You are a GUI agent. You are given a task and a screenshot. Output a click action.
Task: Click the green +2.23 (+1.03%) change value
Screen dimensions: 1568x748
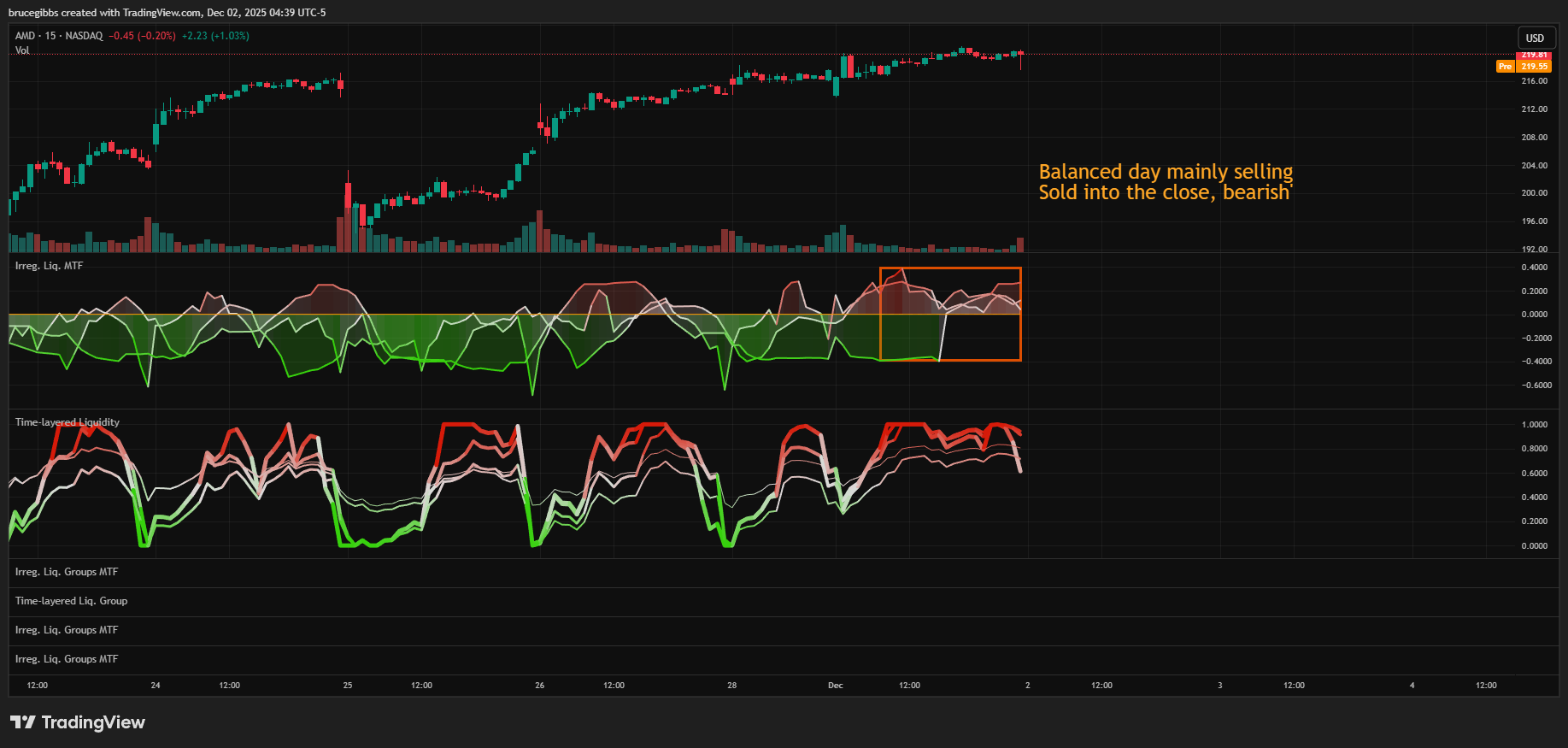(215, 36)
